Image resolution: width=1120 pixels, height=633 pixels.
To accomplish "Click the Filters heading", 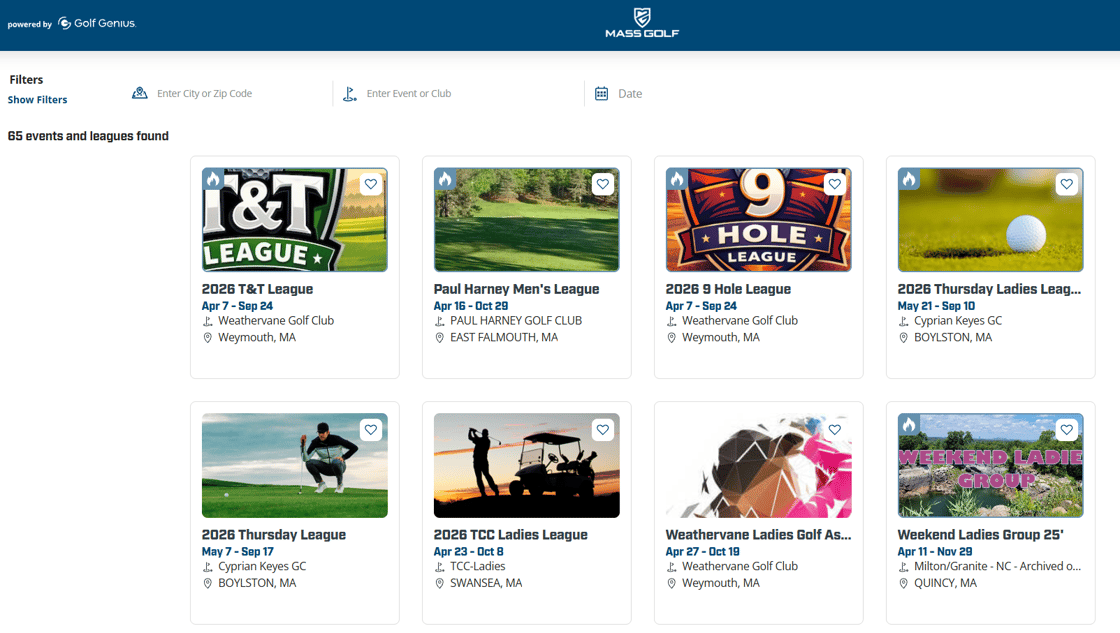I will [26, 80].
